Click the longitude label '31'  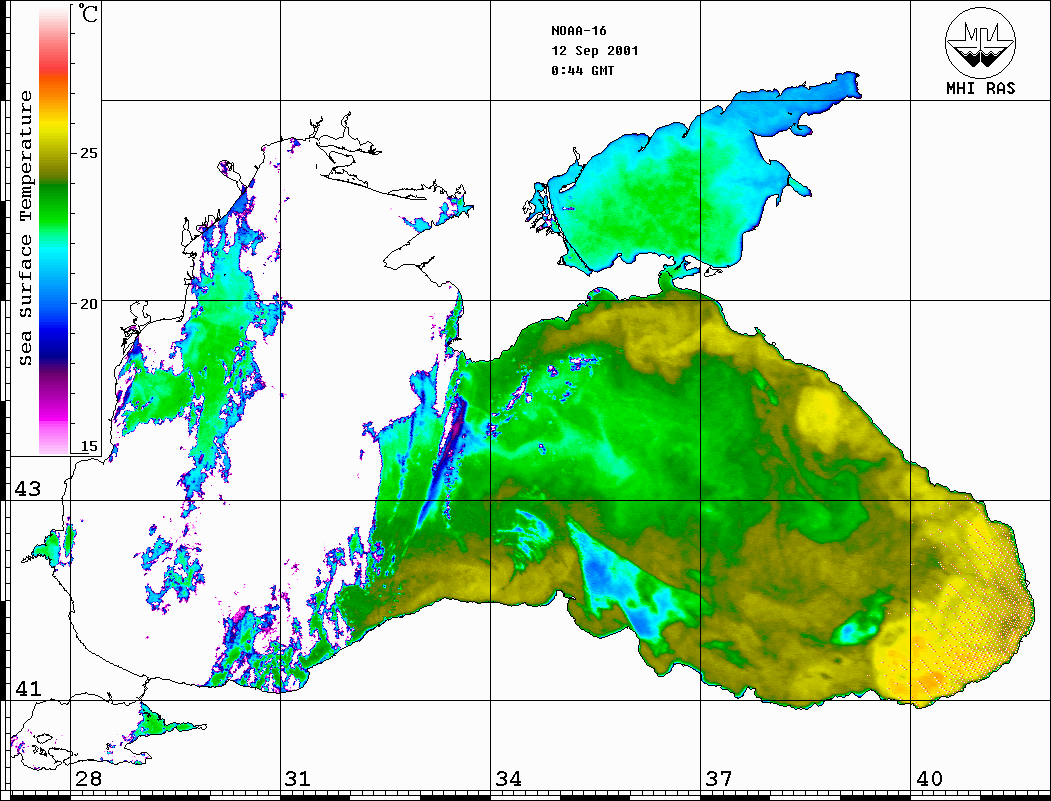point(298,779)
